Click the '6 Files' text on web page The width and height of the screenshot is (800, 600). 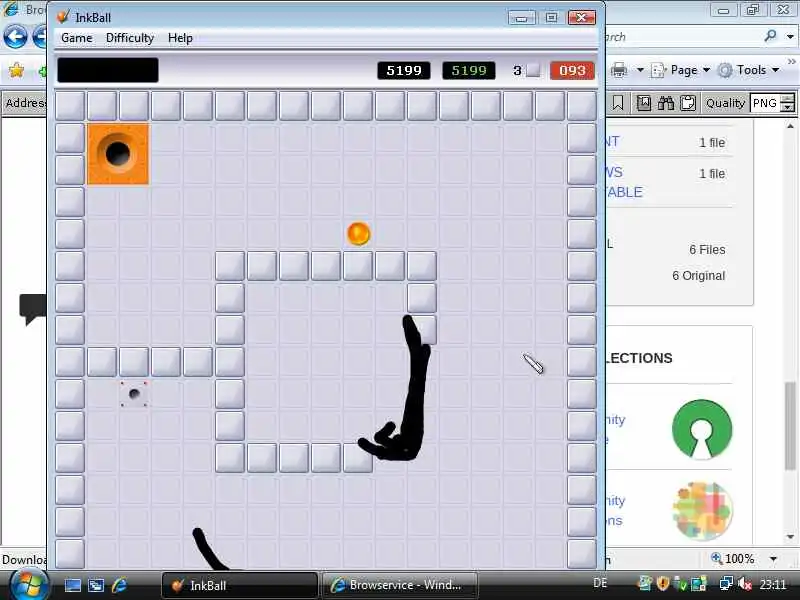click(707, 249)
